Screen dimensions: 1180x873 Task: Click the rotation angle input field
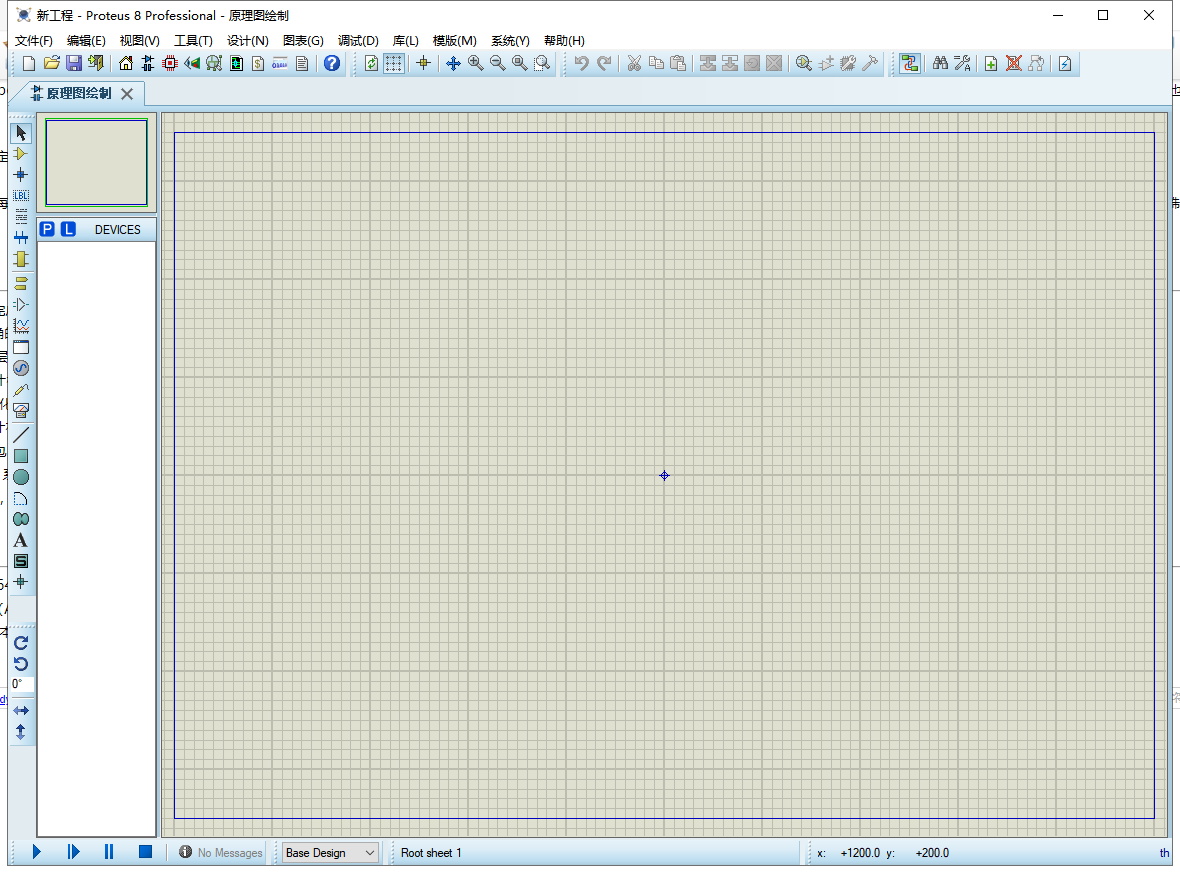[22, 684]
